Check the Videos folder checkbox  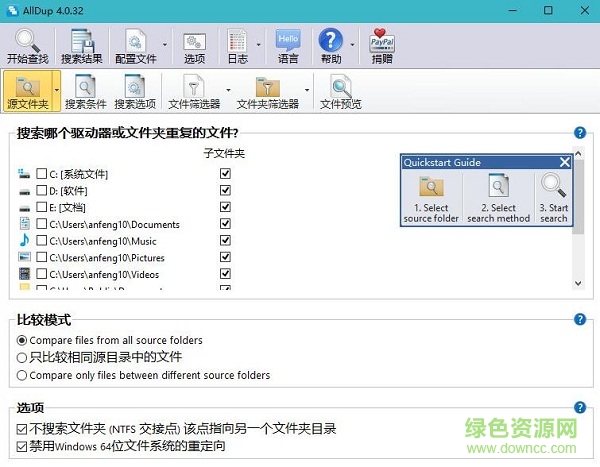(41, 274)
